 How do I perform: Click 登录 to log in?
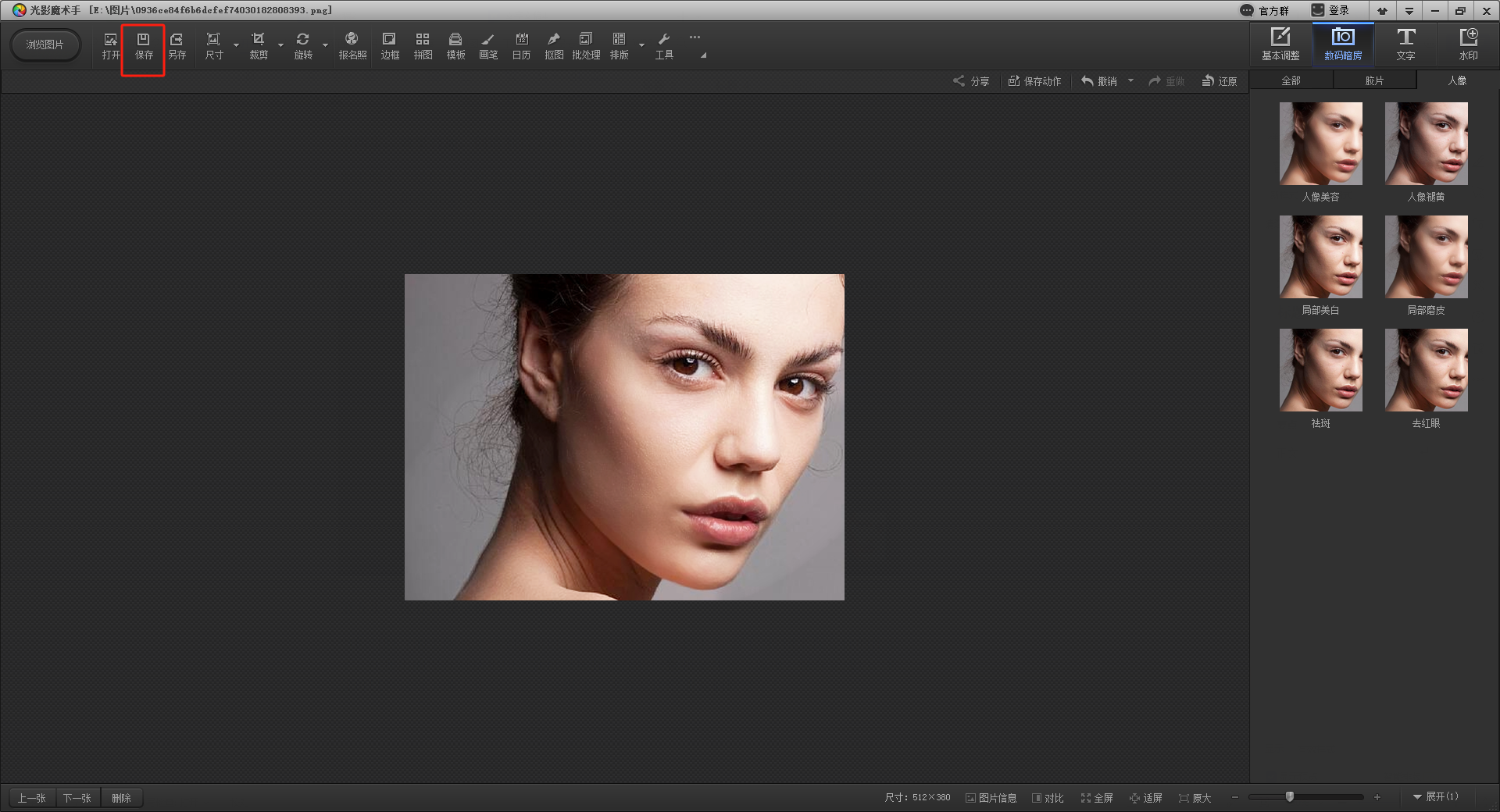[x=1330, y=11]
